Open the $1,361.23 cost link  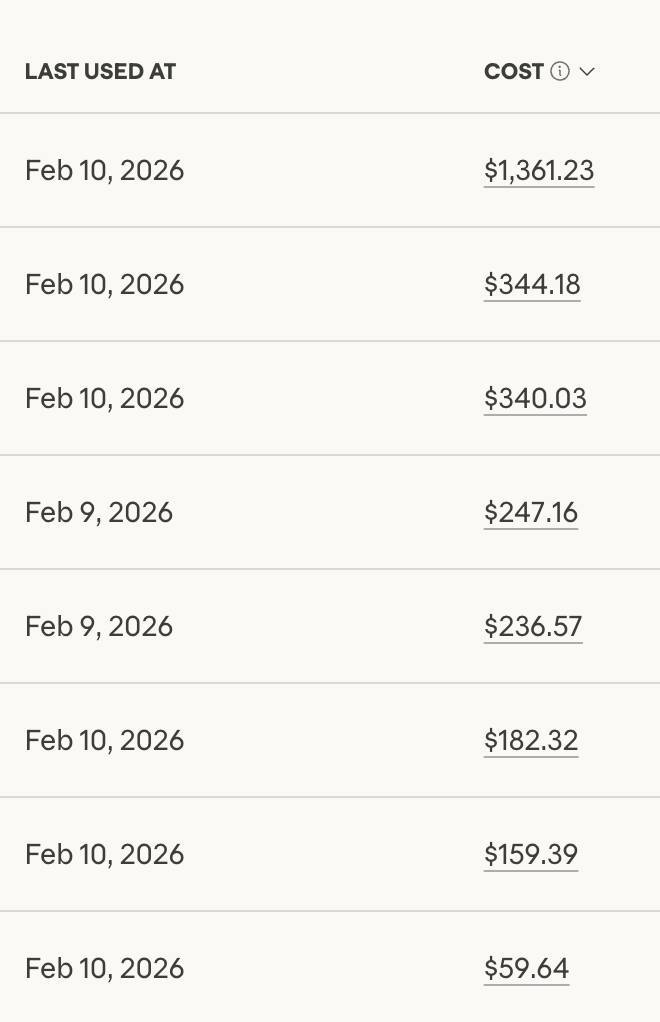(x=539, y=171)
